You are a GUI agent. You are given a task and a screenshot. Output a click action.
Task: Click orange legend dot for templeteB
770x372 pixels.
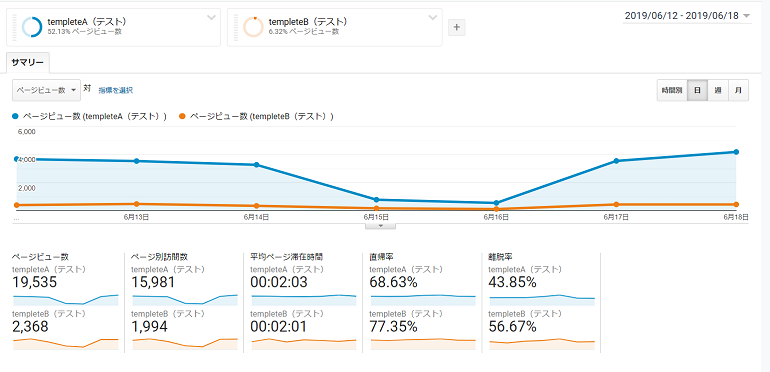[182, 116]
